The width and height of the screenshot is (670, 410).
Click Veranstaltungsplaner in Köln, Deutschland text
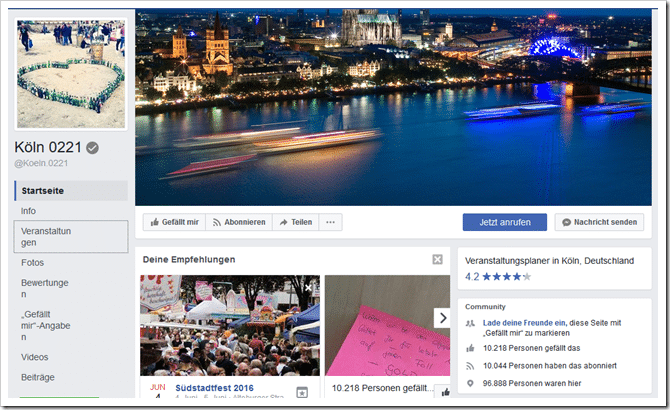point(550,261)
